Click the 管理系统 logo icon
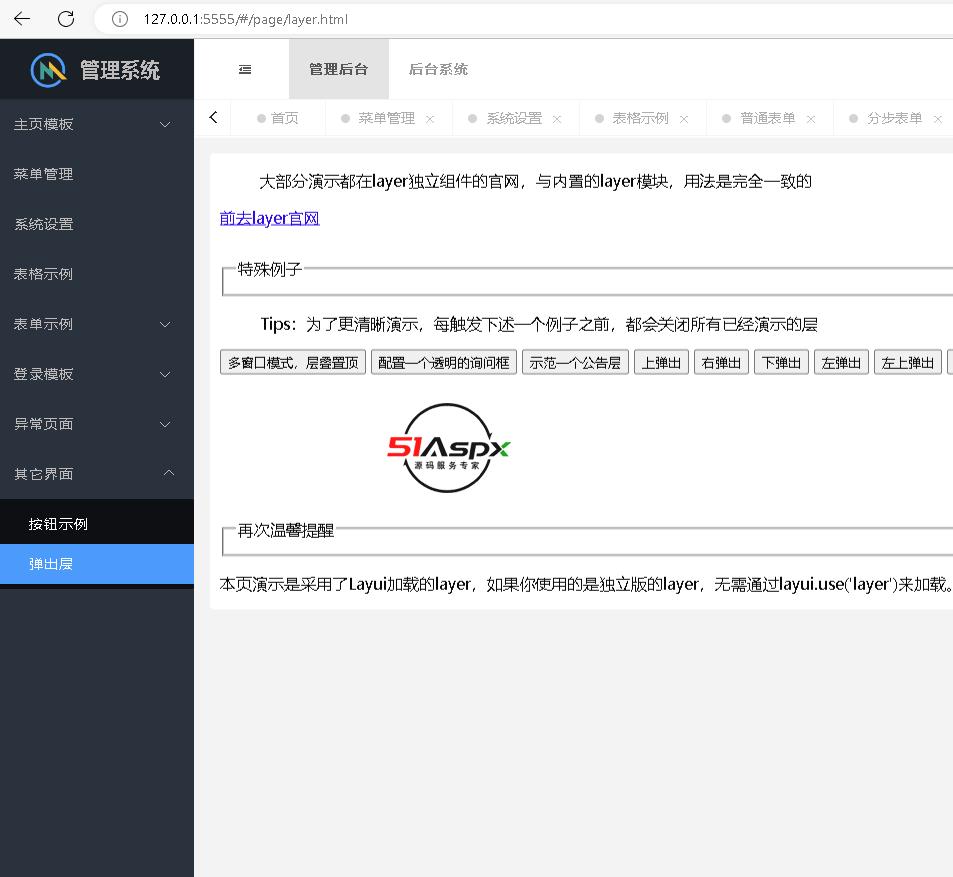Screen dimensions: 953x877 pos(49,70)
